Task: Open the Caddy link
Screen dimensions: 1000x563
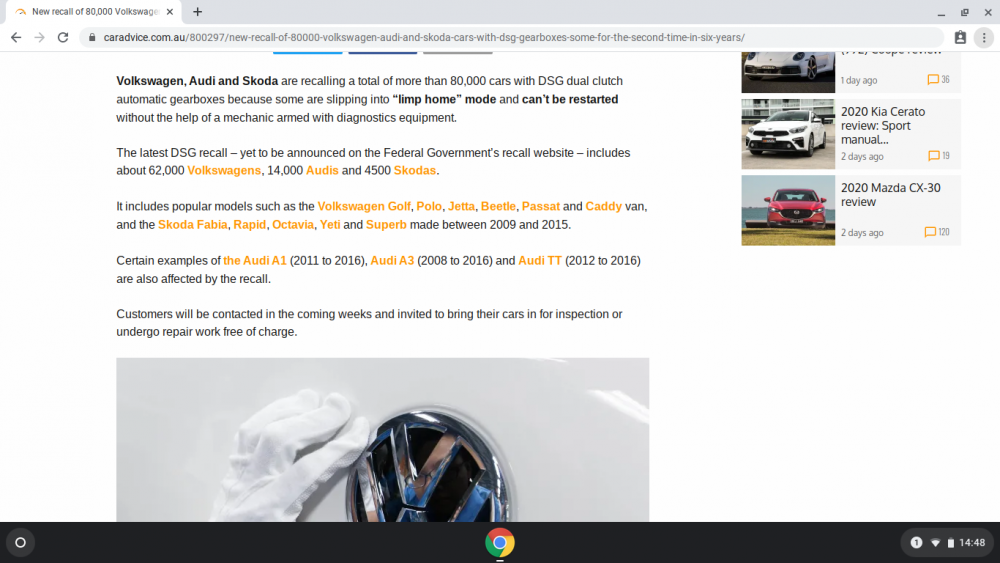Action: click(603, 207)
